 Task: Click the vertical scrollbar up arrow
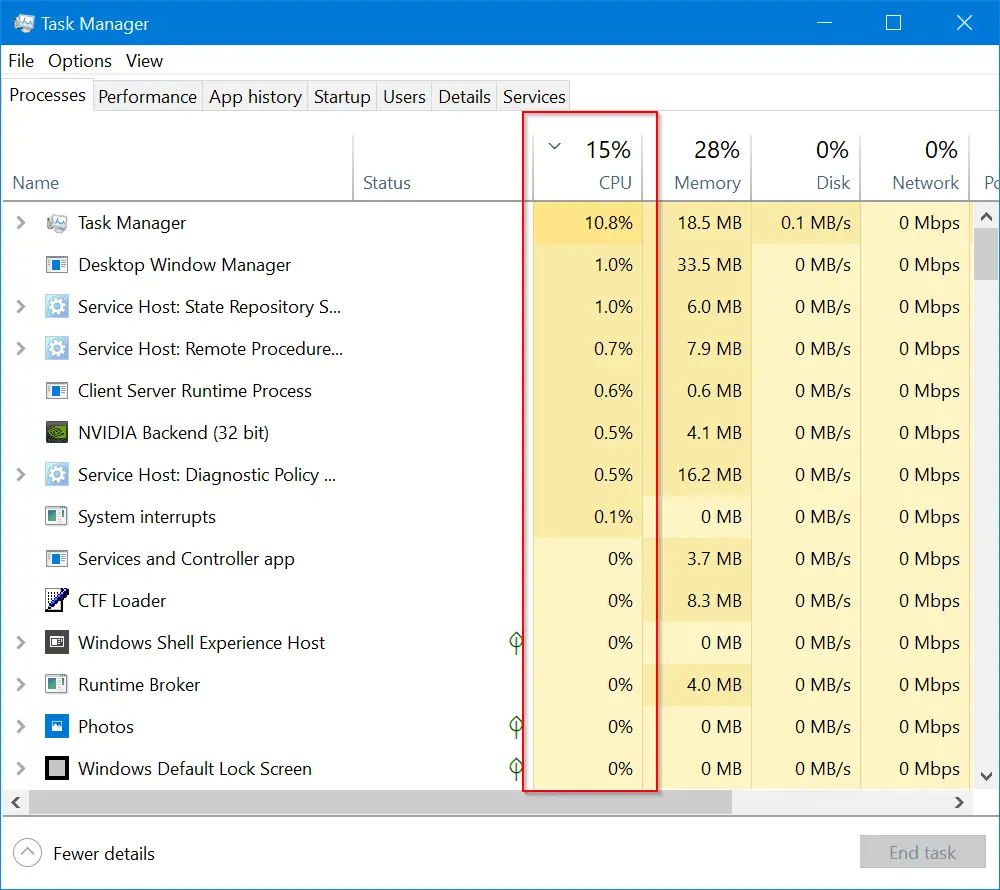tap(986, 217)
